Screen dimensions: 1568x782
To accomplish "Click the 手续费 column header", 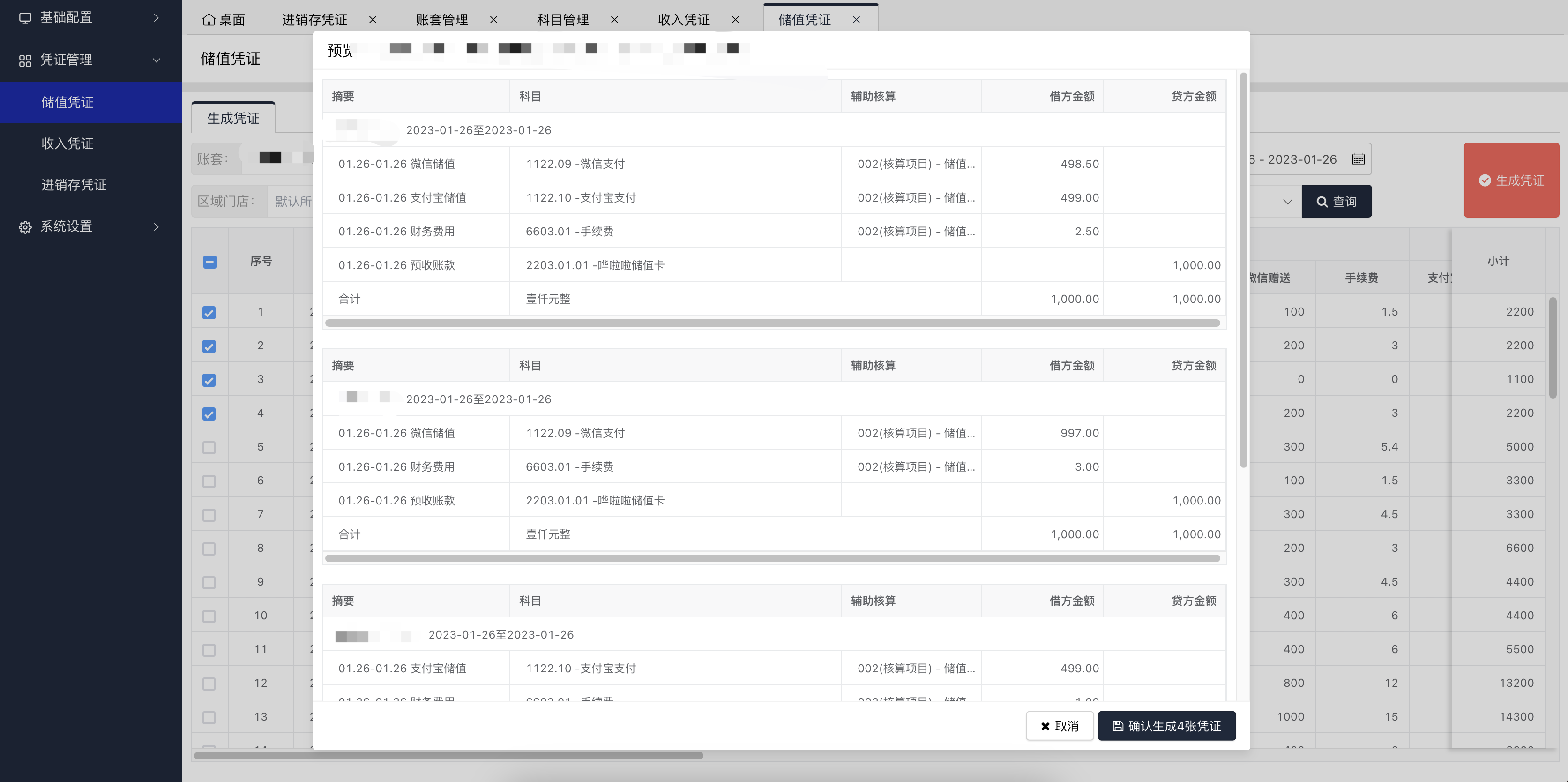I will (x=1362, y=278).
